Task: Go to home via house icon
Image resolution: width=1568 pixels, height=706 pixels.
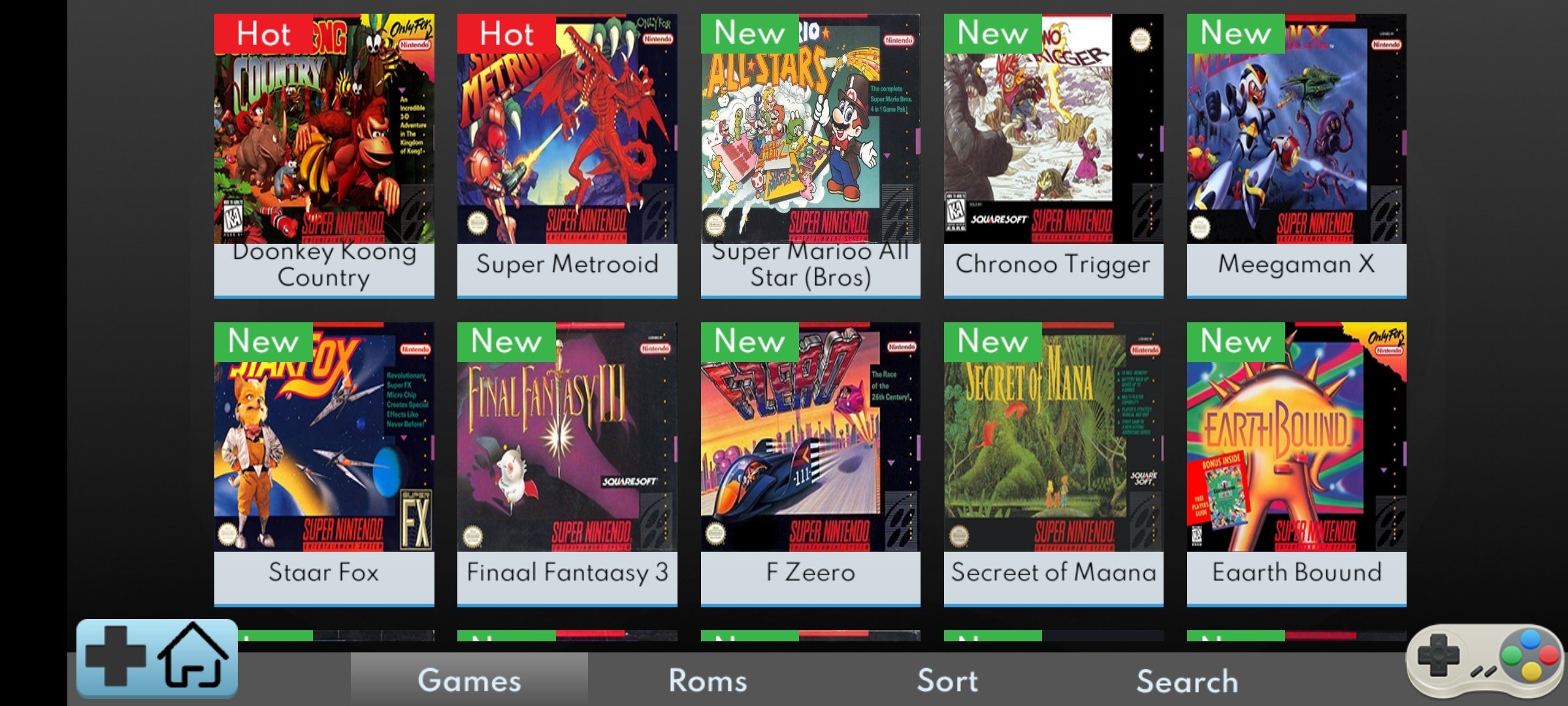Action: [193, 656]
